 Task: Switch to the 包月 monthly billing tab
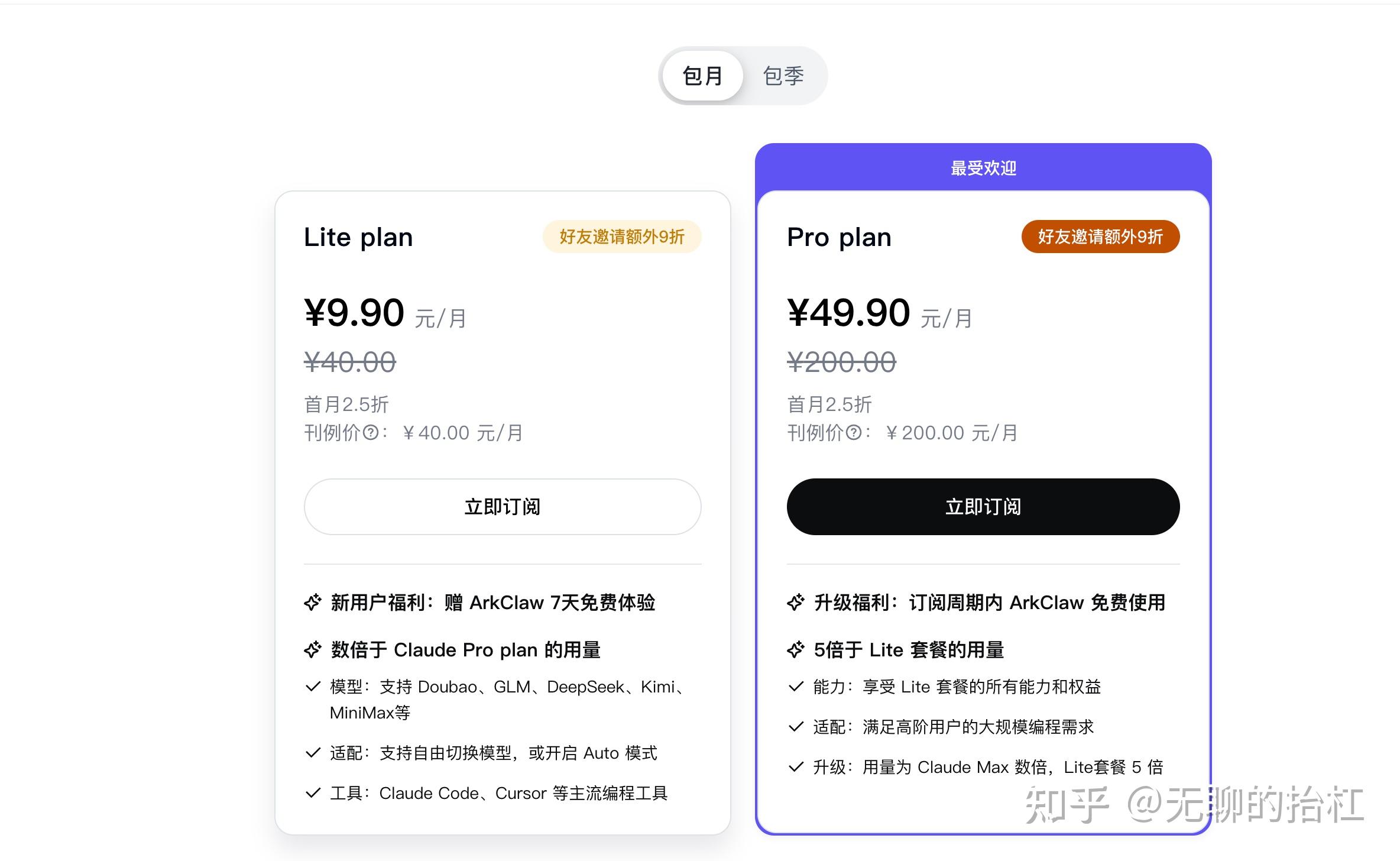(x=702, y=76)
